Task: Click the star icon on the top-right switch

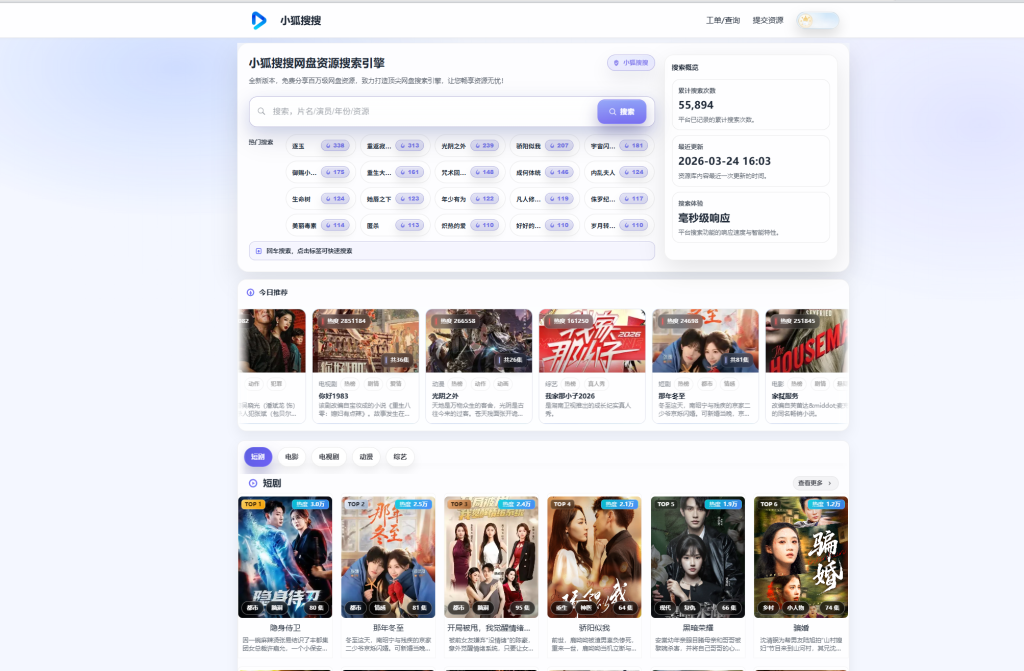Action: 805,19
